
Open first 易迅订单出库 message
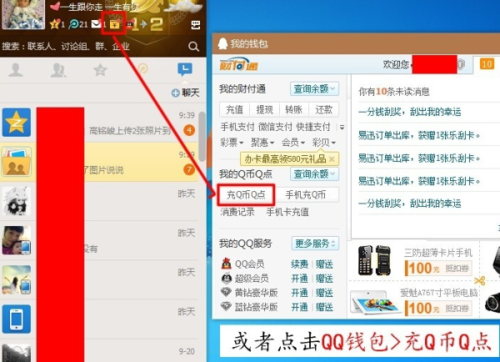[419, 135]
